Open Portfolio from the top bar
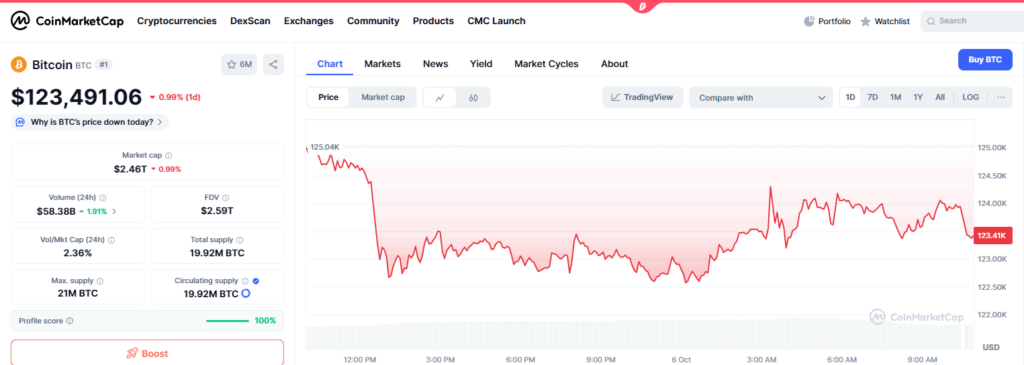 tap(827, 22)
